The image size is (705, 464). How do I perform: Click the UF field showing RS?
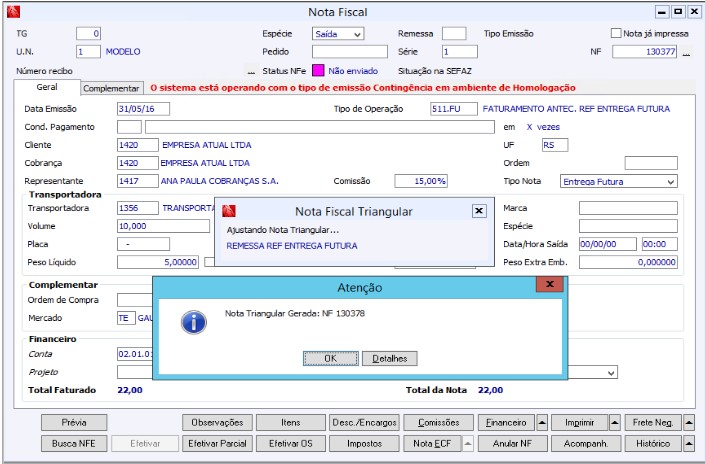[555, 145]
